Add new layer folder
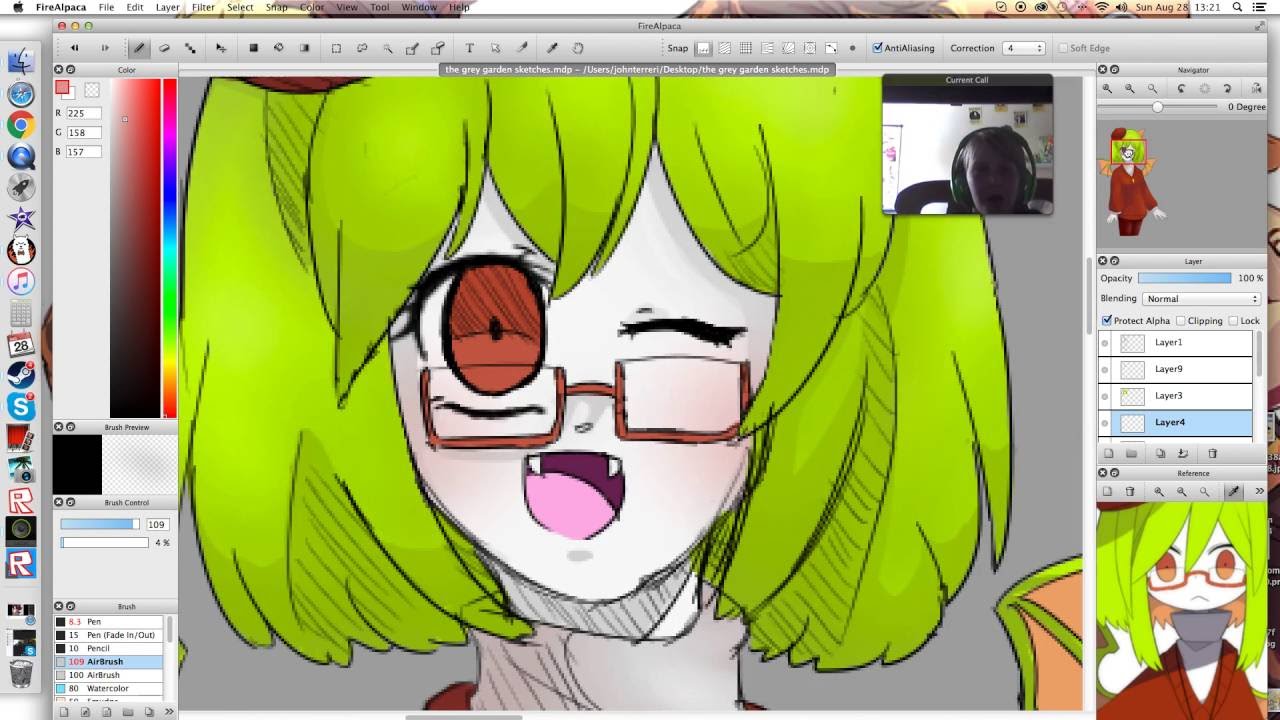Screen dimensions: 1280x720 [1131, 453]
